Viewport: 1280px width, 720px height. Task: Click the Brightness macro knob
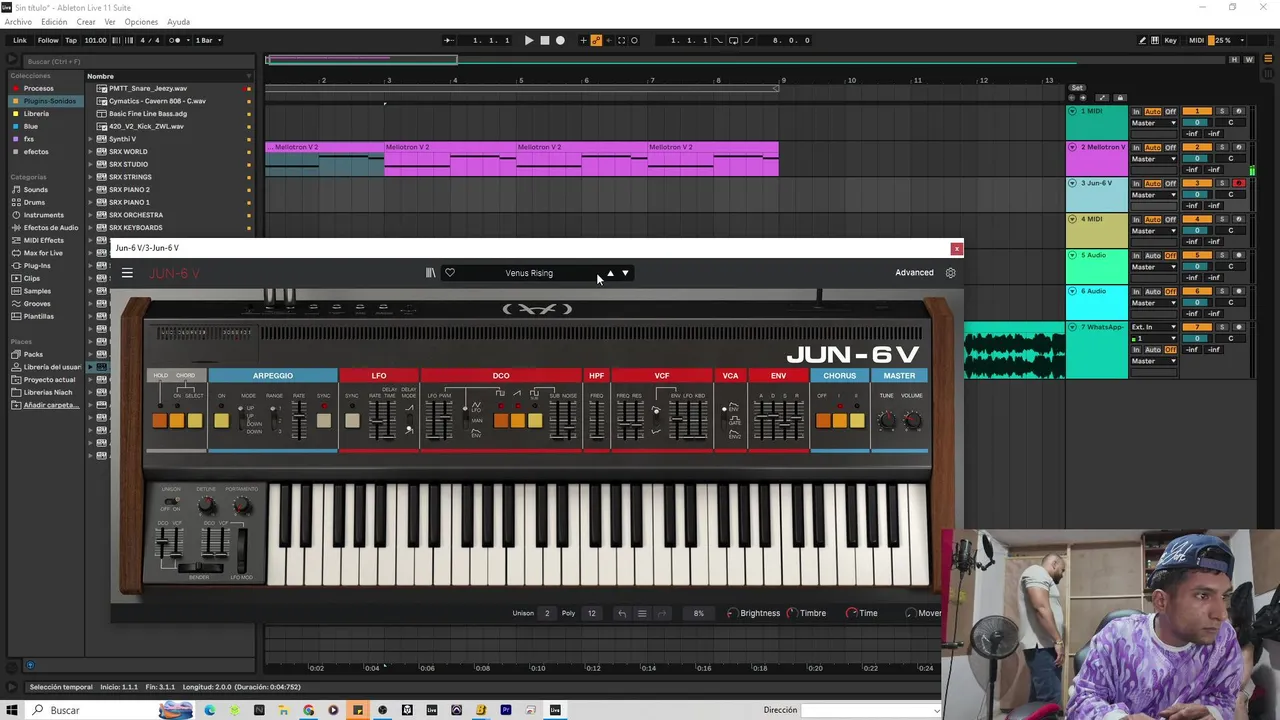tap(733, 613)
